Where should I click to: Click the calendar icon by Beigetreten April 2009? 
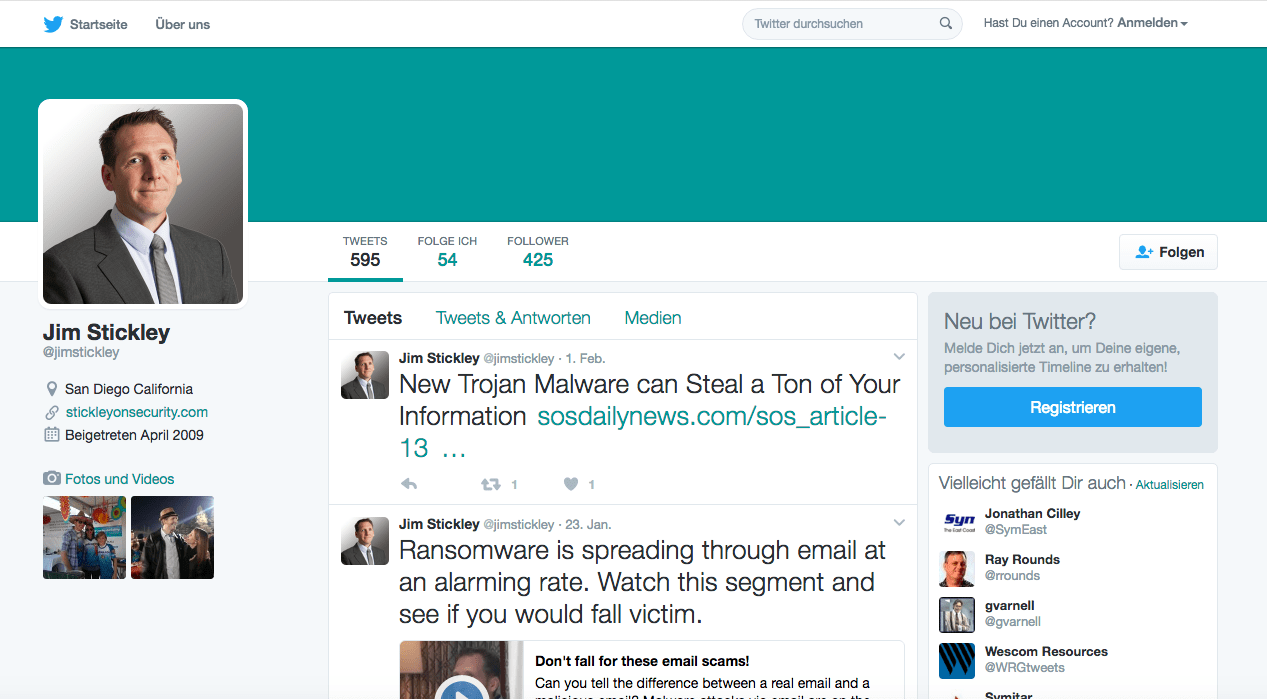click(x=52, y=435)
